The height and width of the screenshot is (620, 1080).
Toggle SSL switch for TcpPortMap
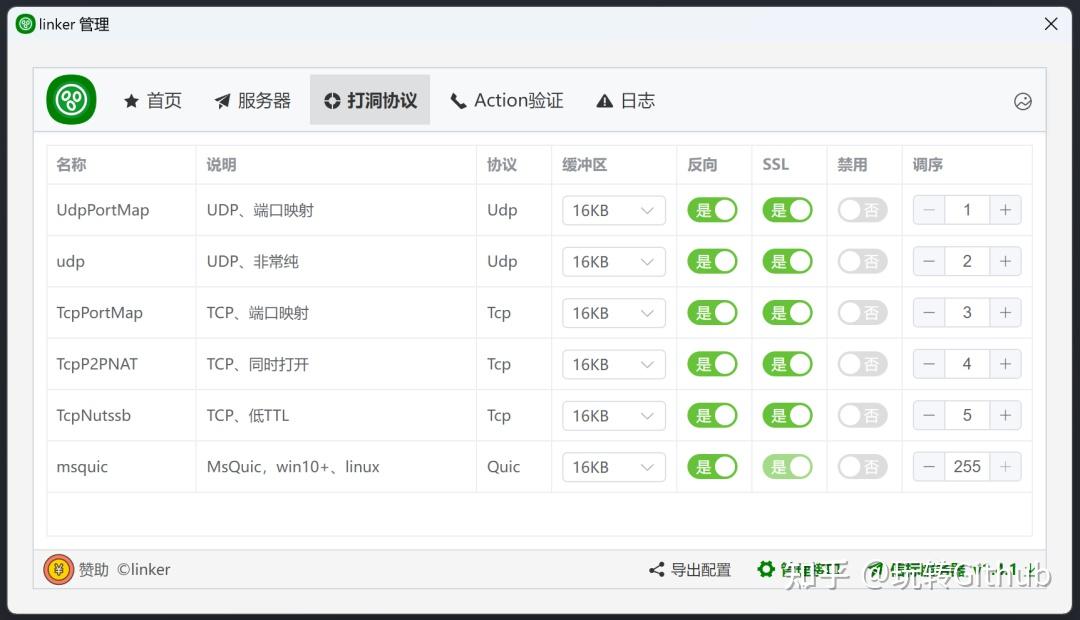(x=787, y=313)
